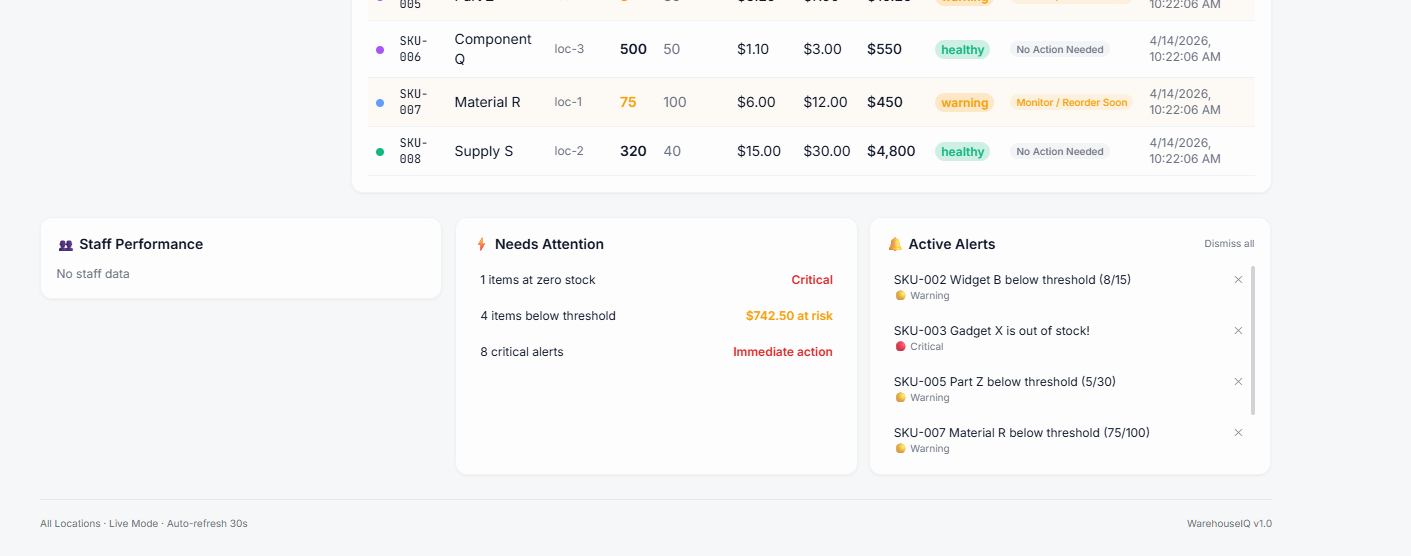The height and width of the screenshot is (556, 1411).
Task: Click the 4 items below threshold row
Action: point(656,316)
